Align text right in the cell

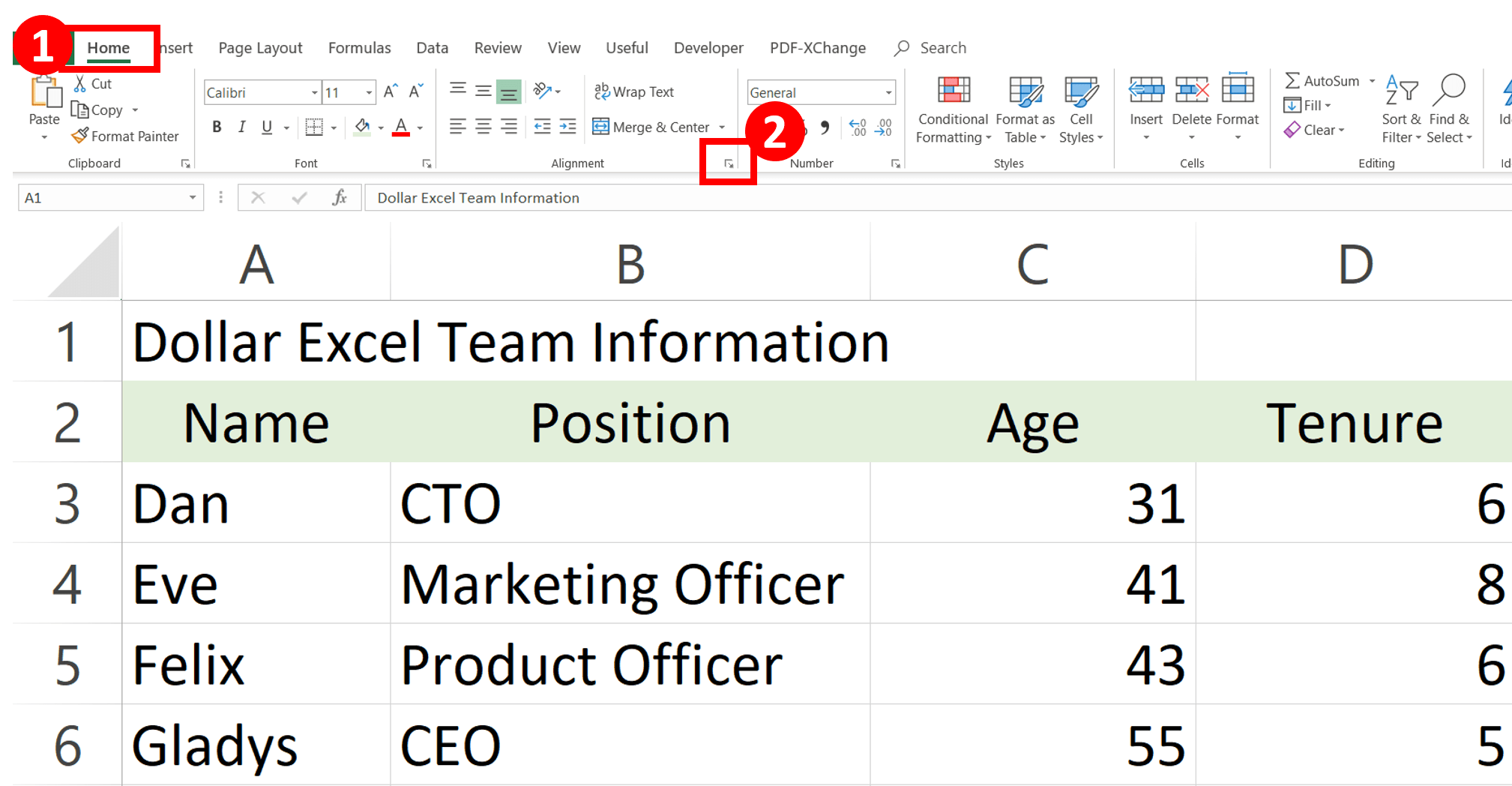coord(509,127)
